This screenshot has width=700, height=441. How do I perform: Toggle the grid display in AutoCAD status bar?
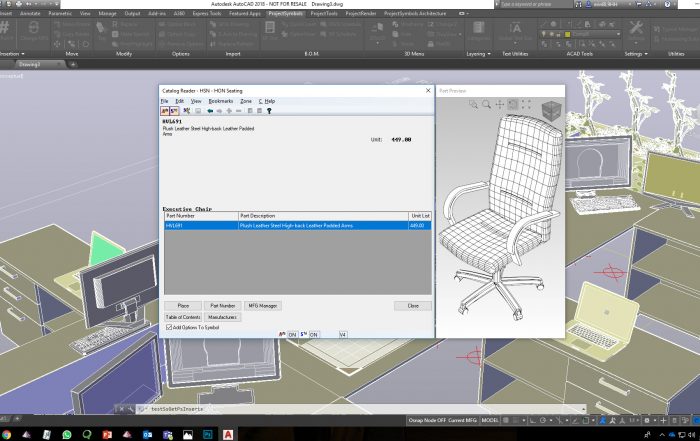506,420
